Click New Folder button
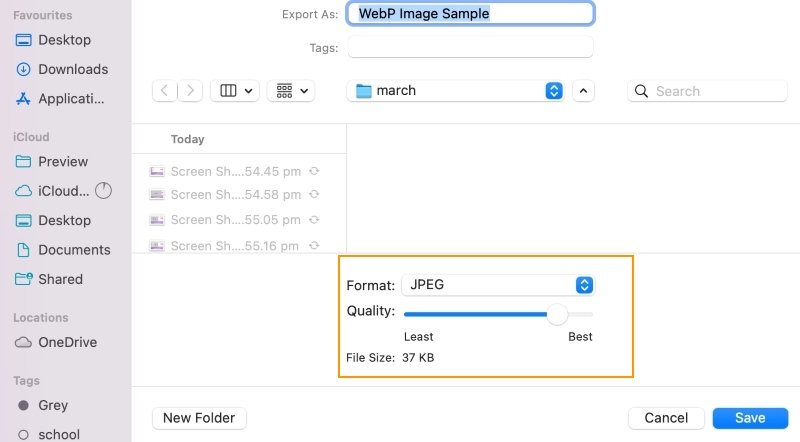 coord(199,418)
